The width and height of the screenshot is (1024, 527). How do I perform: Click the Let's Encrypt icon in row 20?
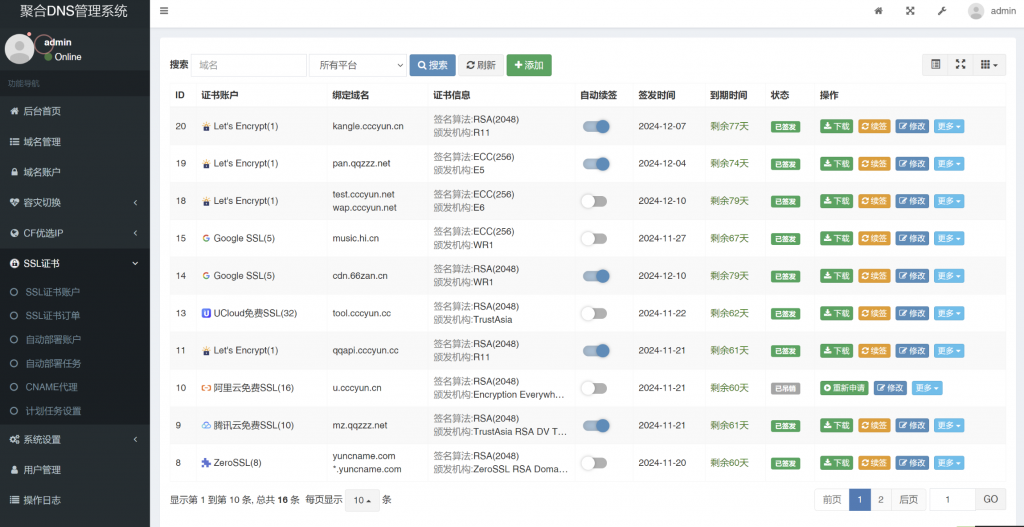click(x=206, y=126)
